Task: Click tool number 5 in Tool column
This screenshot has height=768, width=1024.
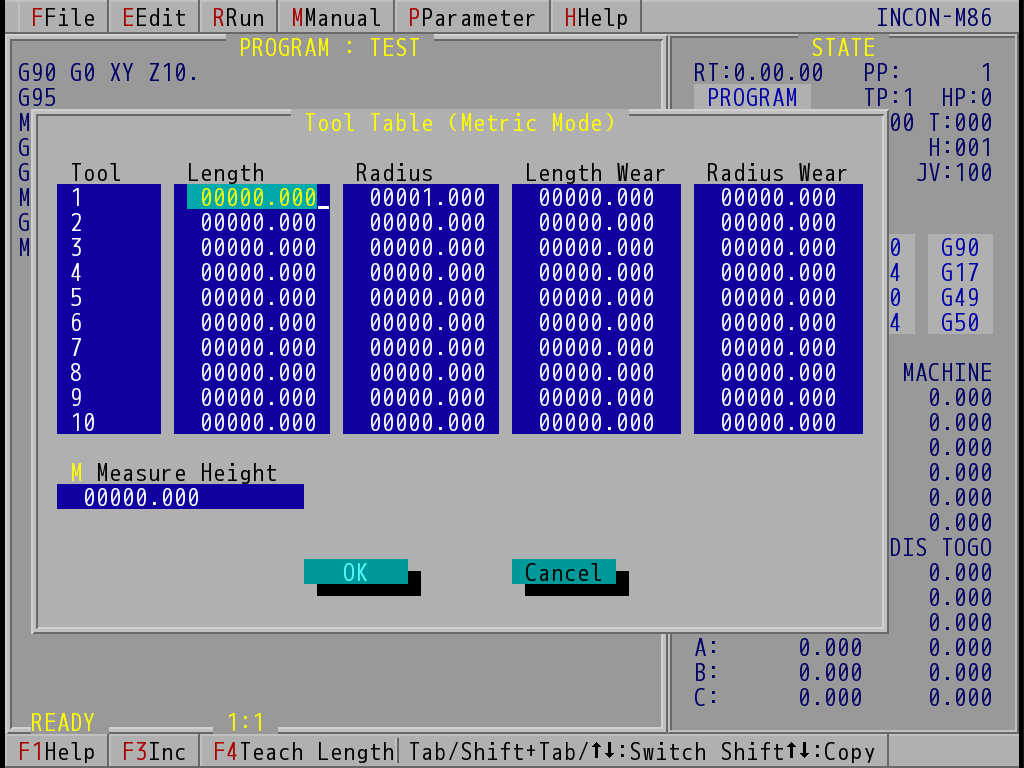Action: [x=108, y=297]
